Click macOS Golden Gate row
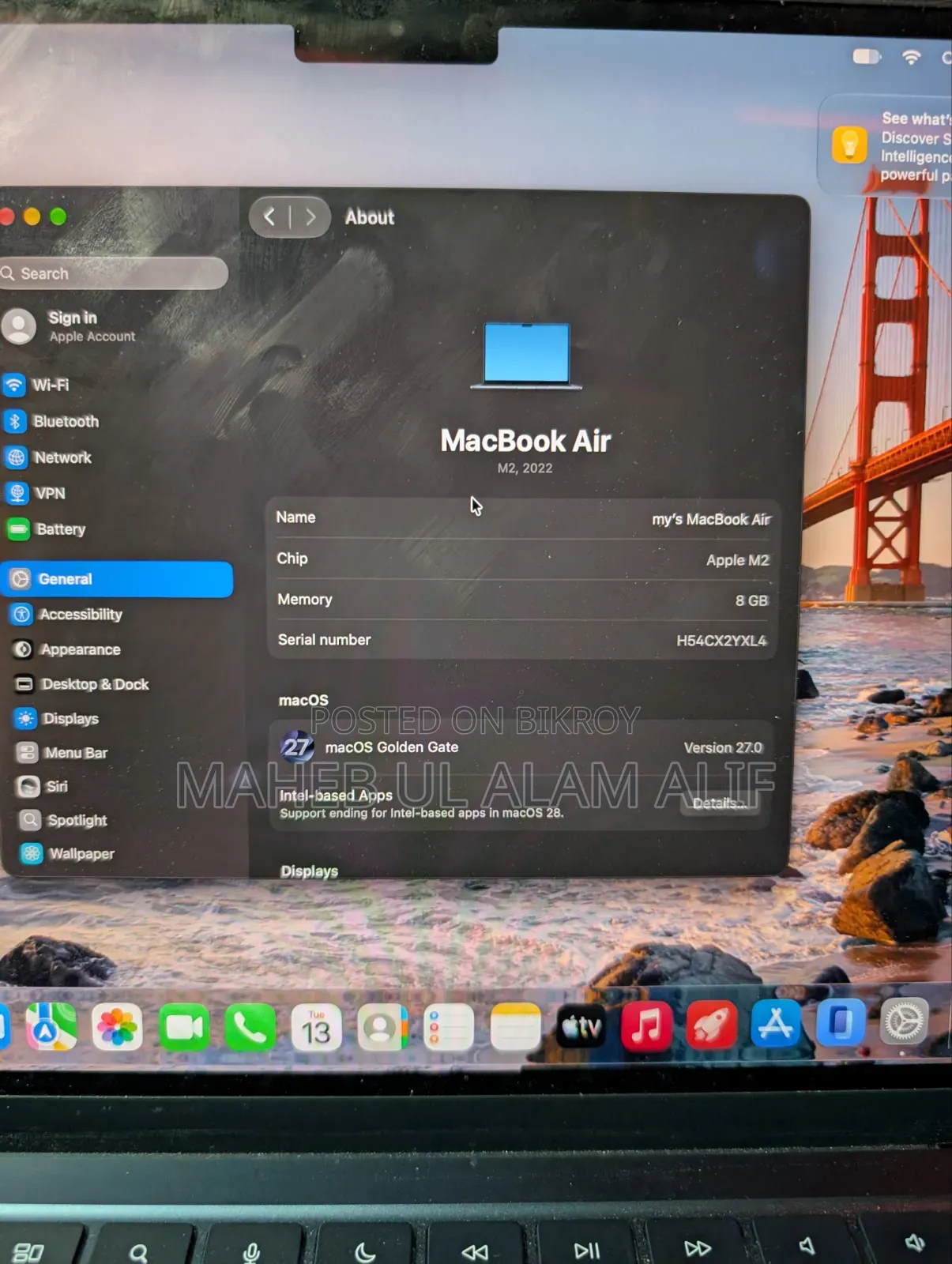 [521, 747]
